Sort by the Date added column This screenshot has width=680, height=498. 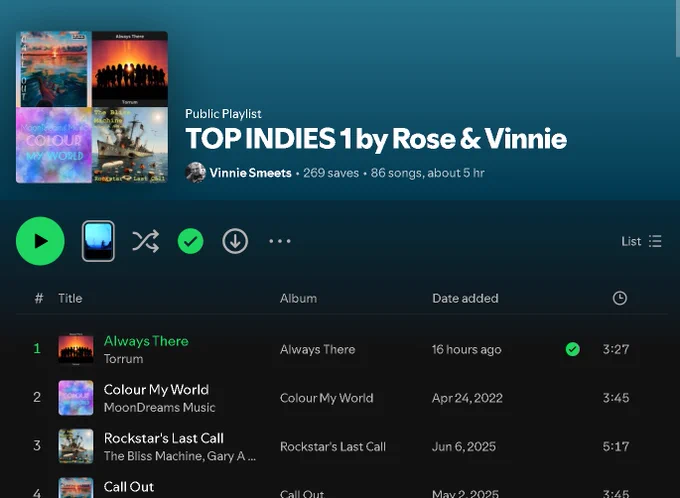coord(465,298)
